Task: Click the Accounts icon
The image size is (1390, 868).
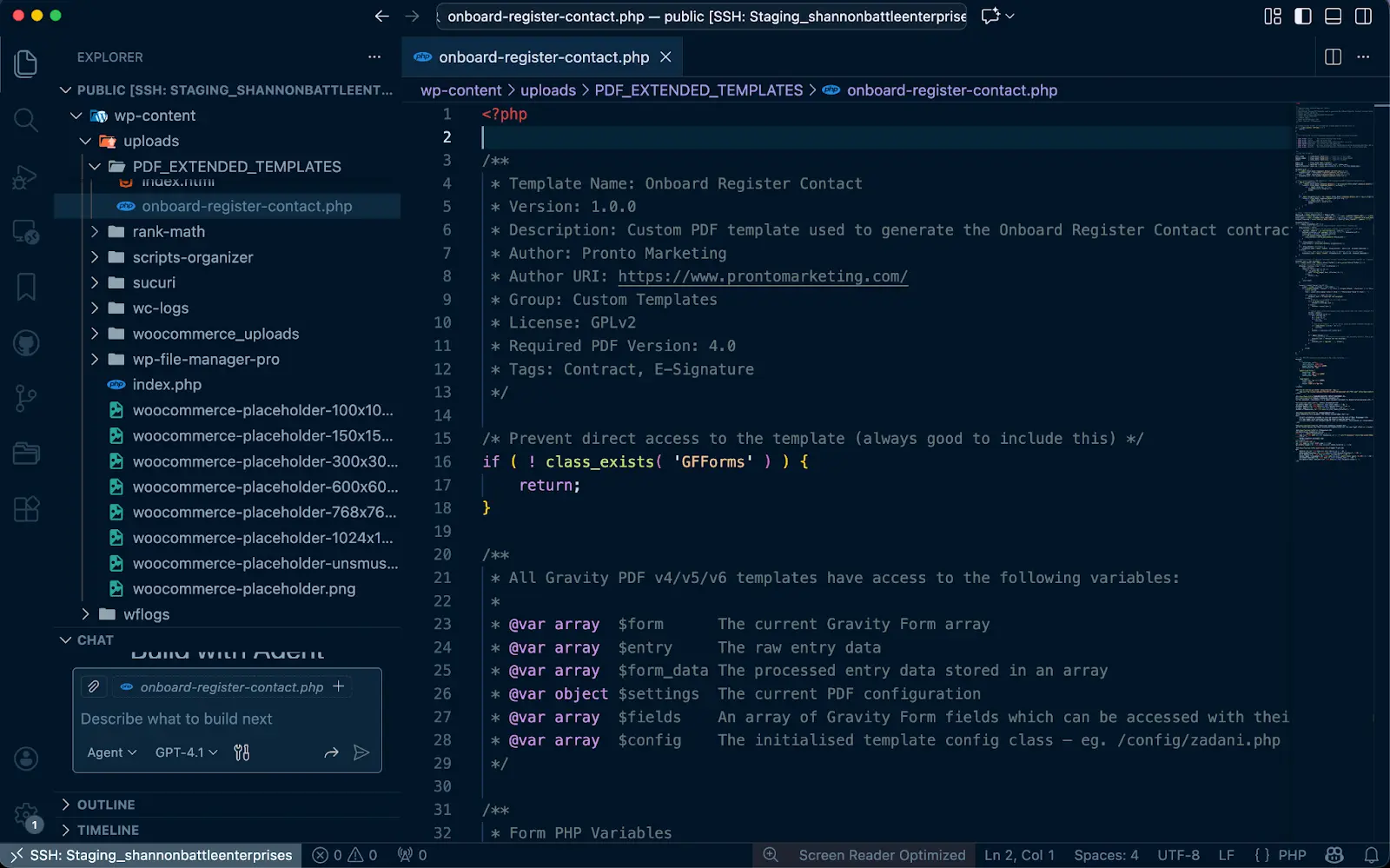Action: pyautogui.click(x=26, y=759)
